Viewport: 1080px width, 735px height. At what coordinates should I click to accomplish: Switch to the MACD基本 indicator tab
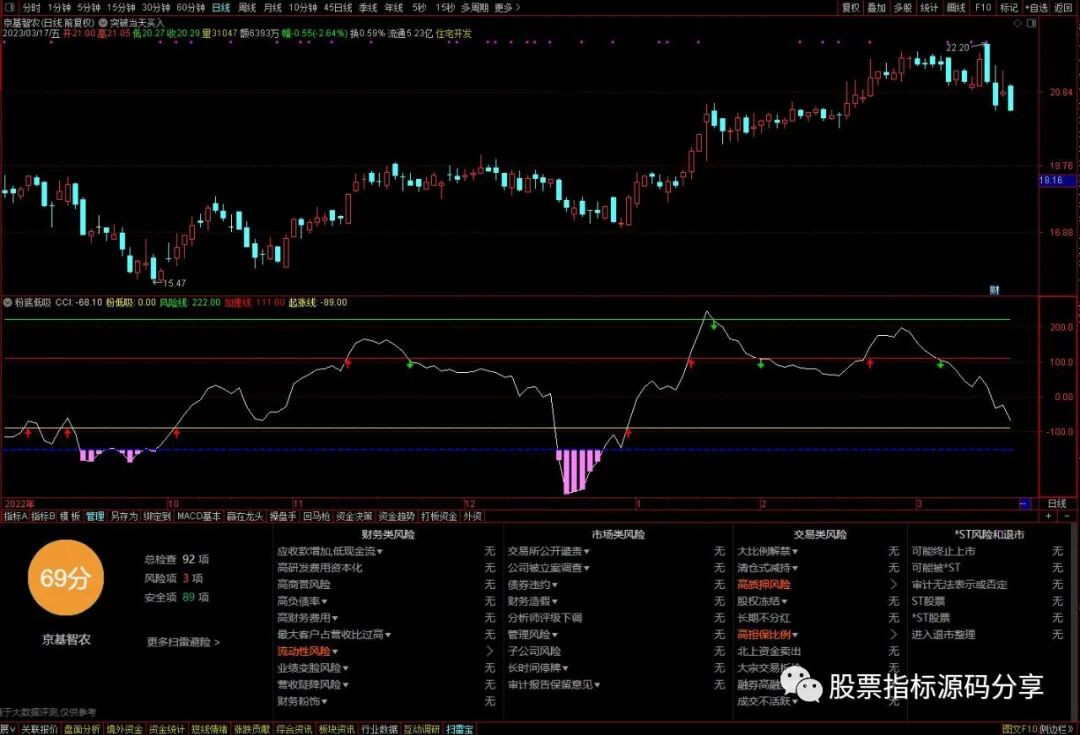pyautogui.click(x=199, y=516)
